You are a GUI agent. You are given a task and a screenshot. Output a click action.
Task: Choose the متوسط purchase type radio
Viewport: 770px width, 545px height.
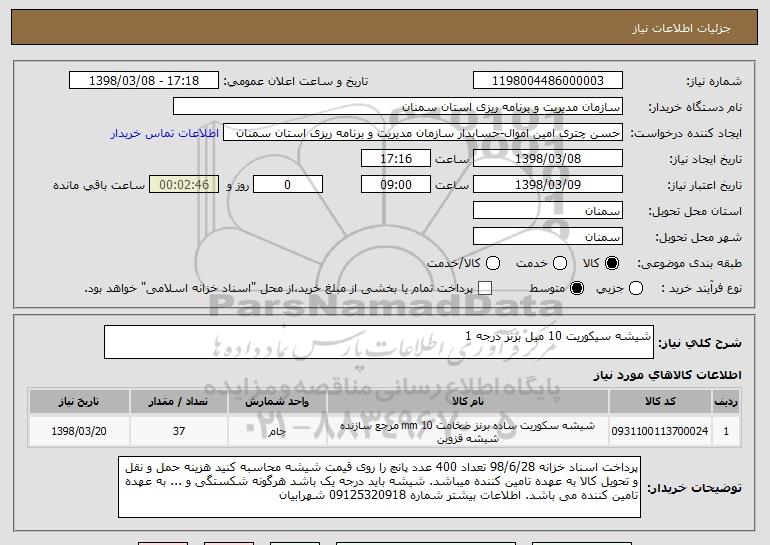pos(577,288)
